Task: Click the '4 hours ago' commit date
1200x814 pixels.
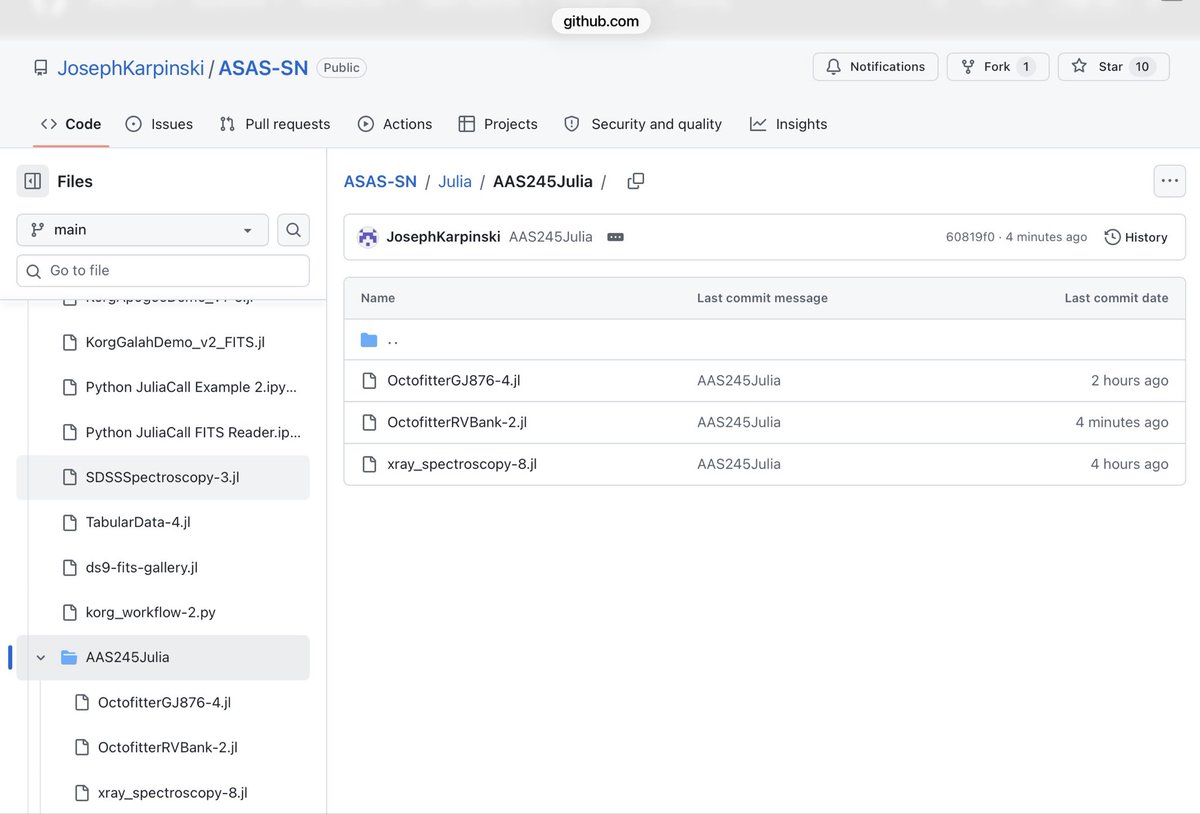Action: (x=1129, y=464)
